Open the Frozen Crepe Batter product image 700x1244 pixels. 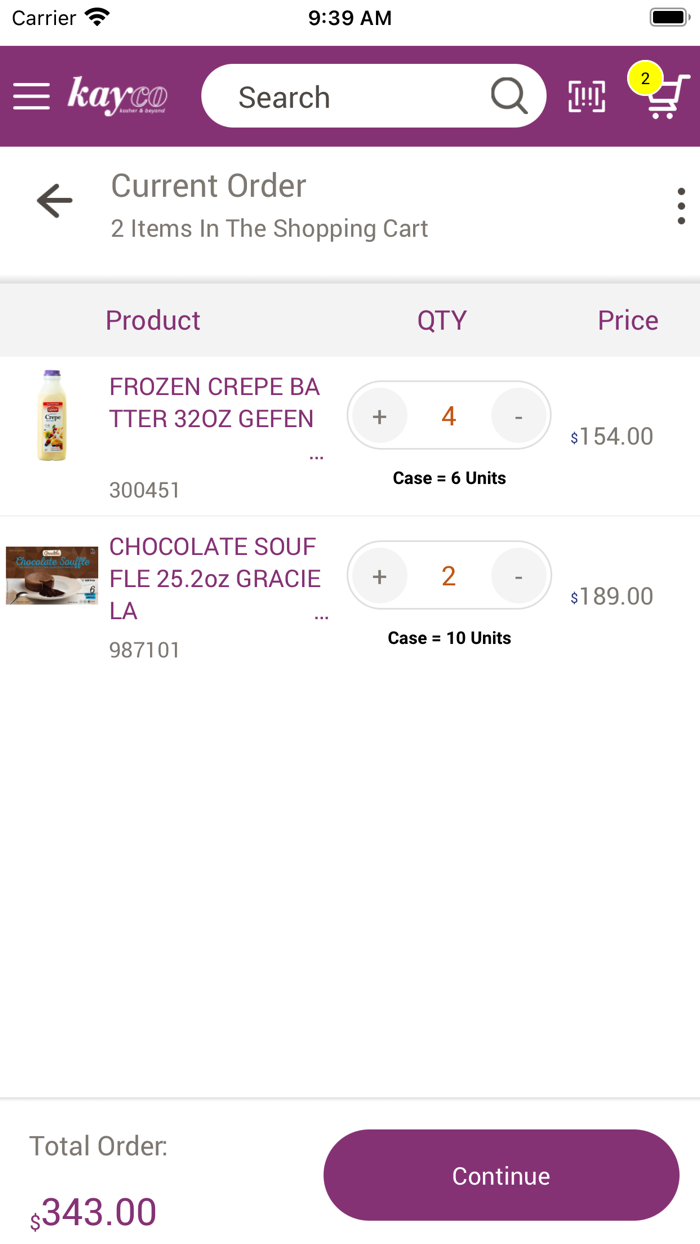click(52, 416)
